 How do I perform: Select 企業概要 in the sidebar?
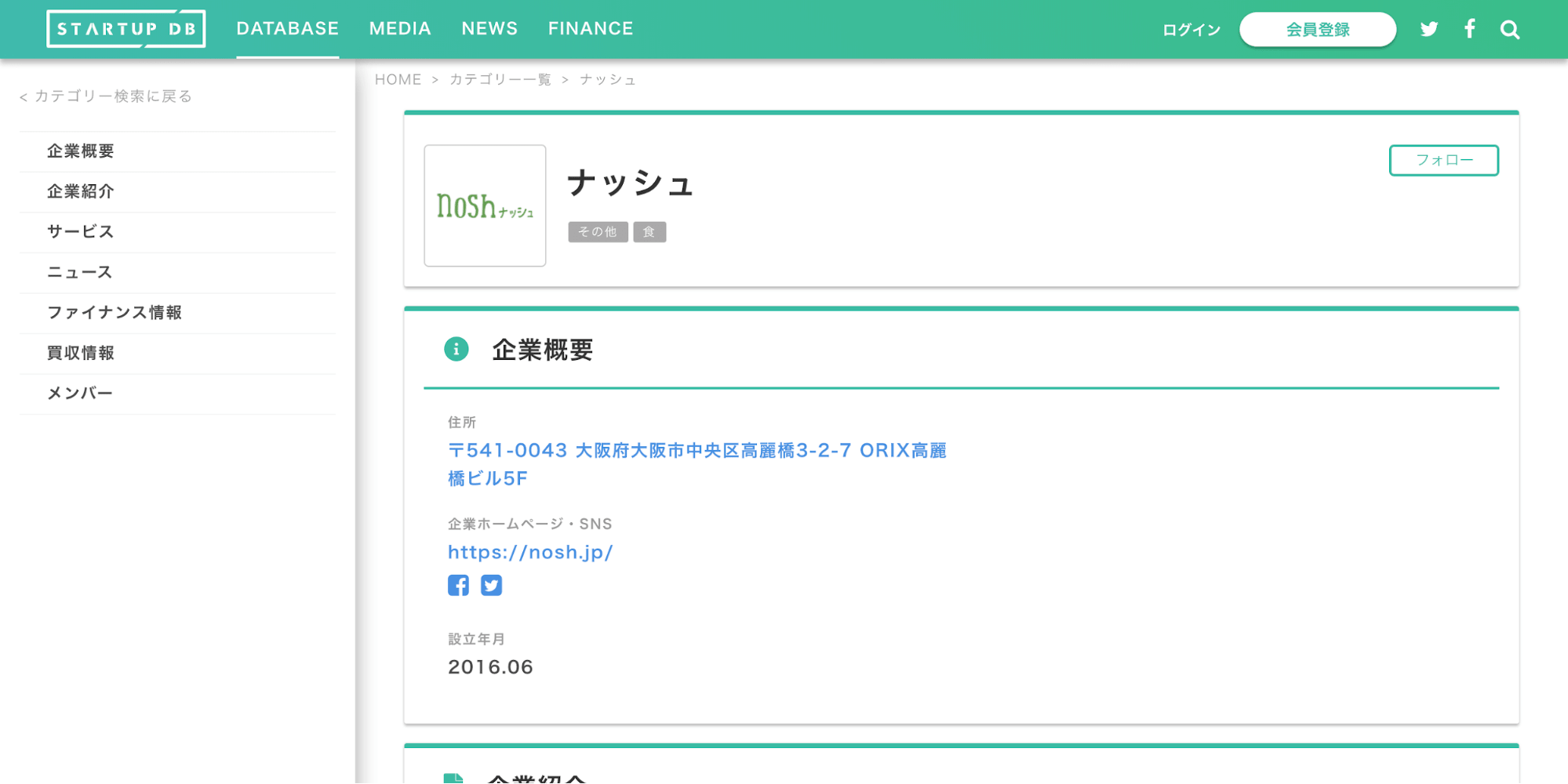(x=177, y=151)
